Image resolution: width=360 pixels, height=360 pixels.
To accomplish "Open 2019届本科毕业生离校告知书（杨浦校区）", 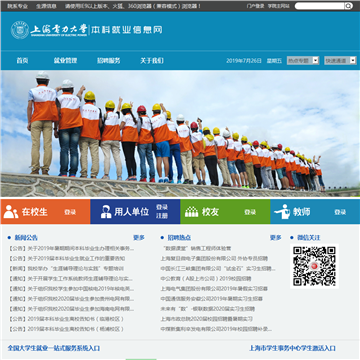I will (66, 329).
